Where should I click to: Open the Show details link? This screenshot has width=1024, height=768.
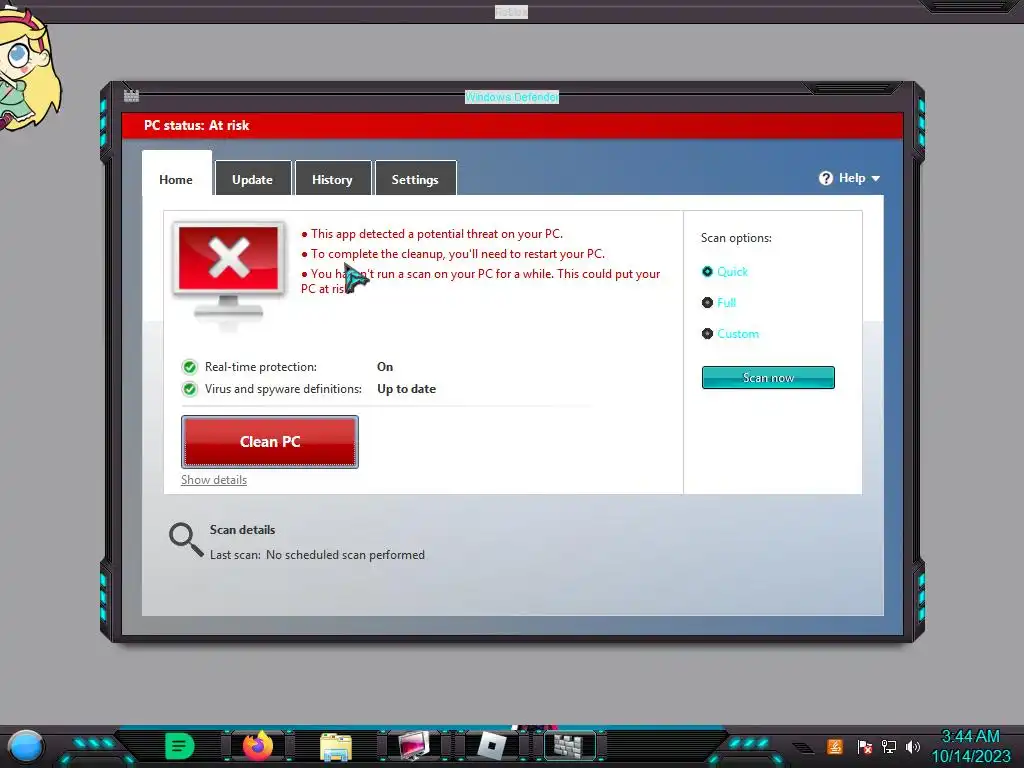(x=214, y=480)
